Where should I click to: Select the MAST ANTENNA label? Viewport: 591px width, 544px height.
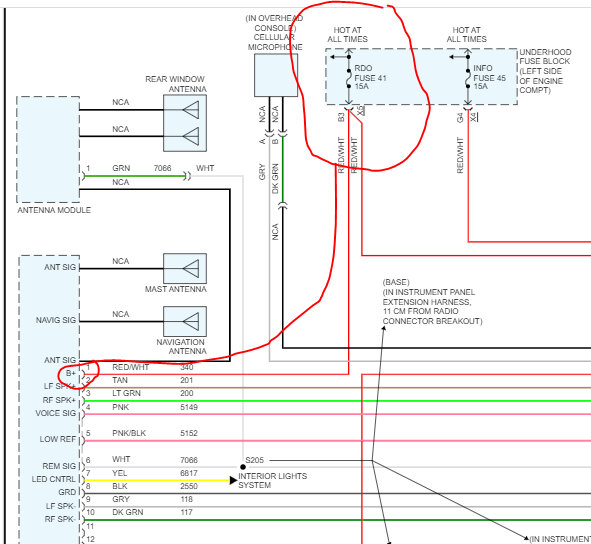pos(176,289)
